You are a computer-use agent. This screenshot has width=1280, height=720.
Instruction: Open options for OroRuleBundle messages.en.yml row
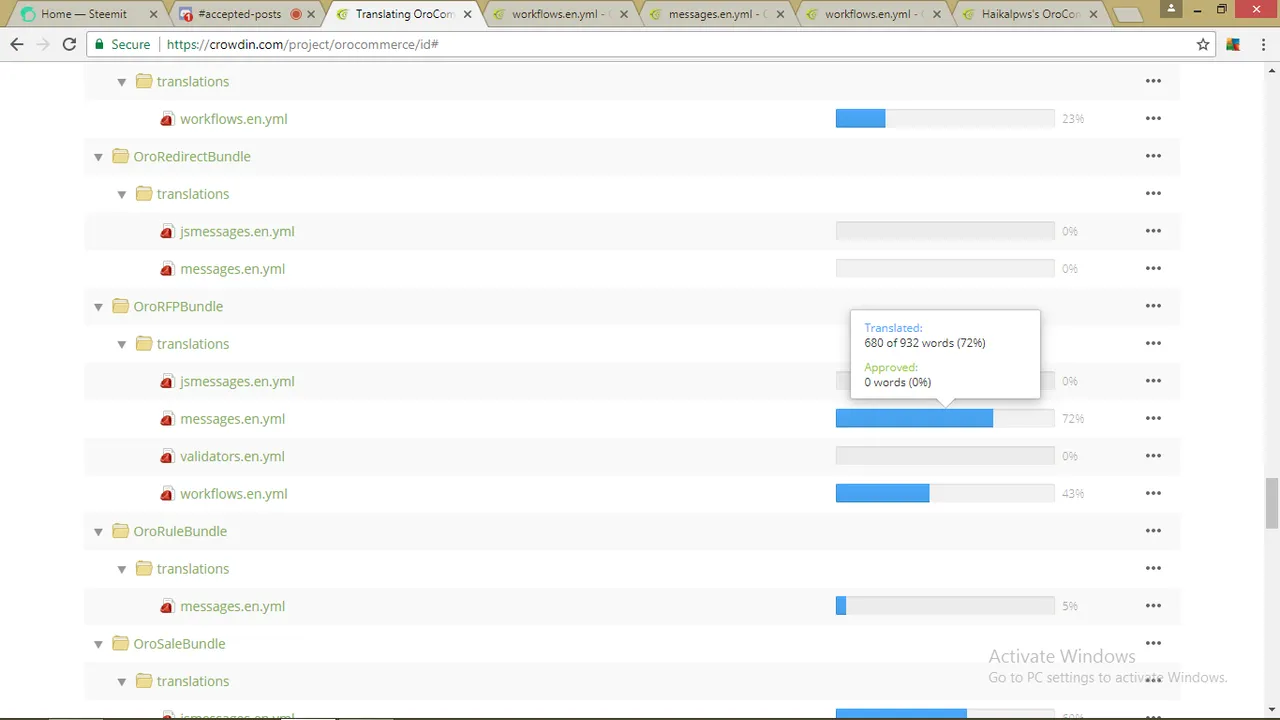click(1153, 606)
